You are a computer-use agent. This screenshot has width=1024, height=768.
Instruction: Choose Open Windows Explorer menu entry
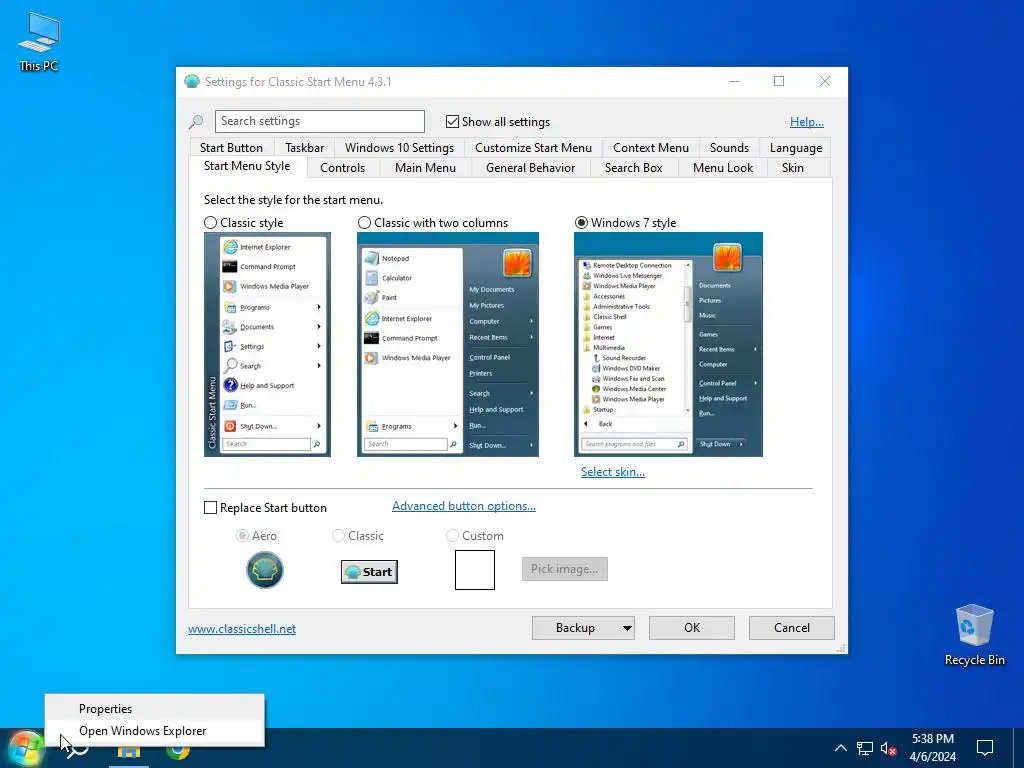[155, 731]
